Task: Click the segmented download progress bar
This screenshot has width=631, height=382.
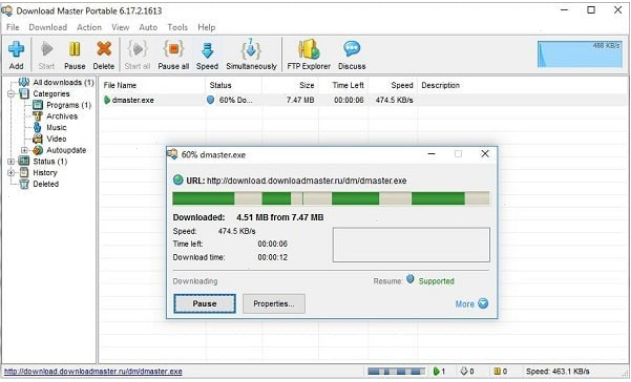Action: [331, 199]
